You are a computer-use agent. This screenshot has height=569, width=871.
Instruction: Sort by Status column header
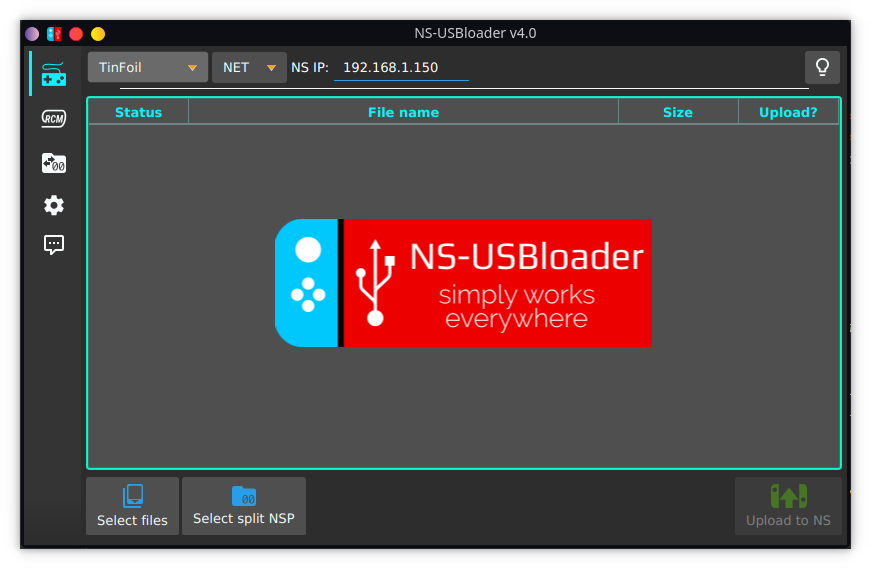click(138, 112)
